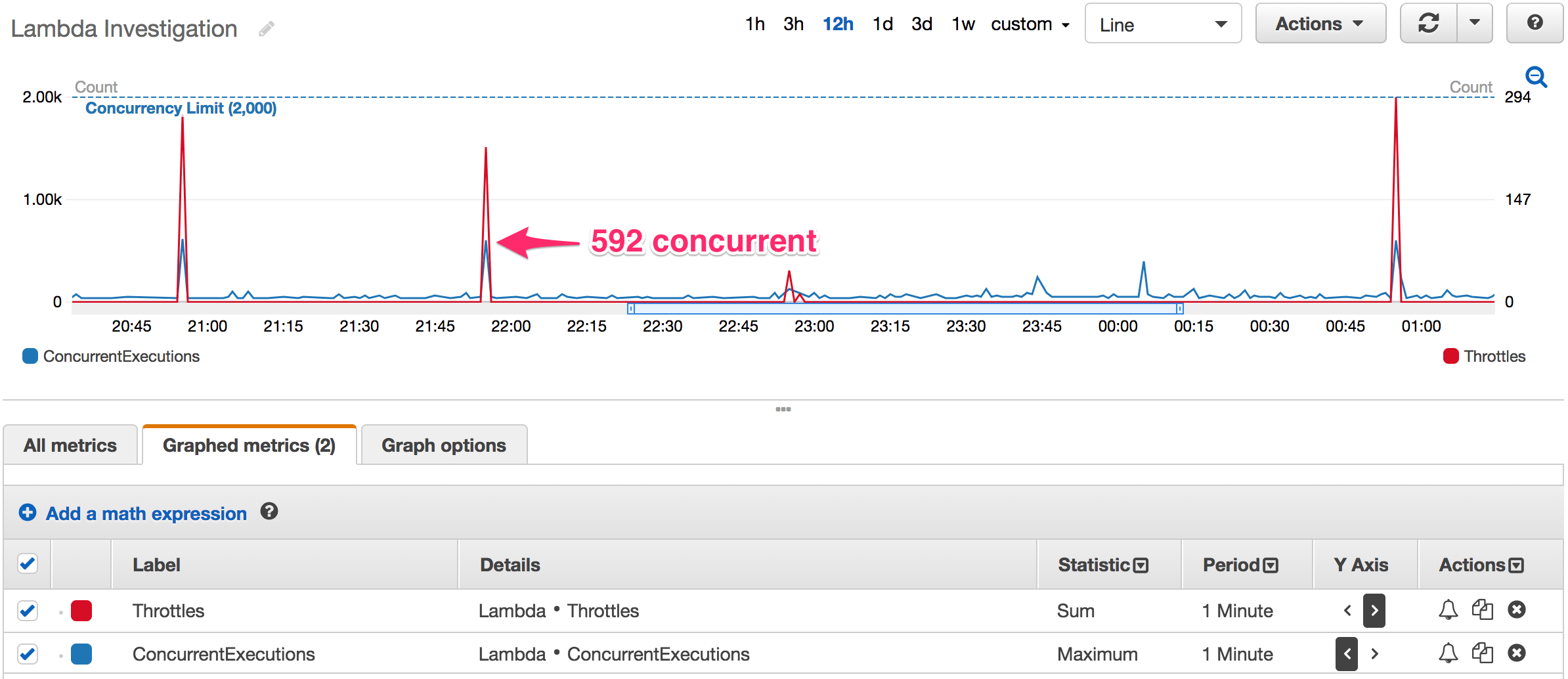
Task: Open the Actions menu
Action: coord(1320,23)
